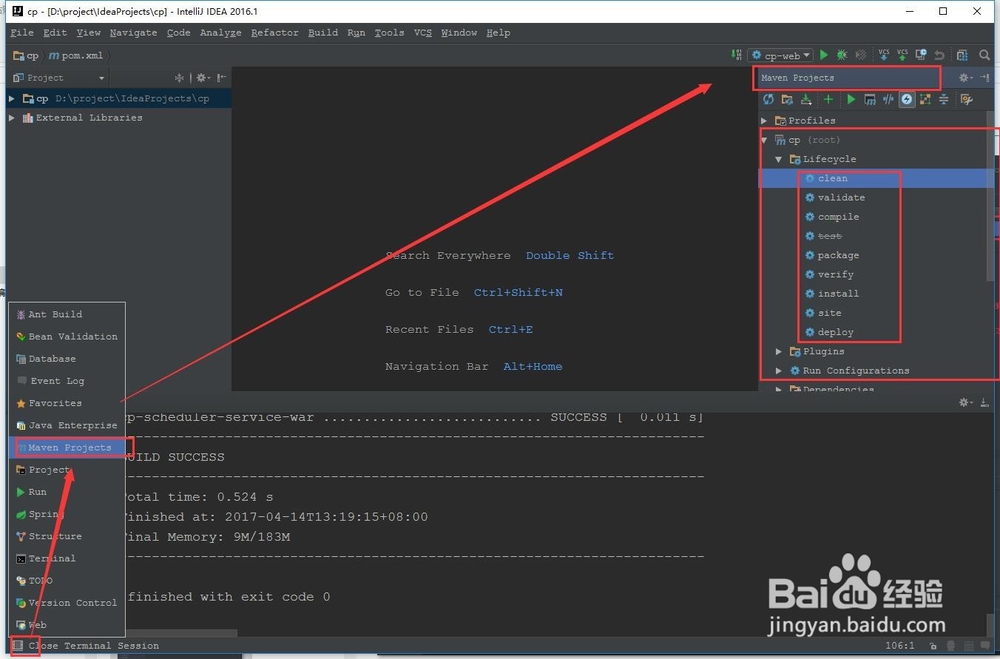Choose Database from tool window popup
This screenshot has width=1000, height=659.
pyautogui.click(x=68, y=359)
